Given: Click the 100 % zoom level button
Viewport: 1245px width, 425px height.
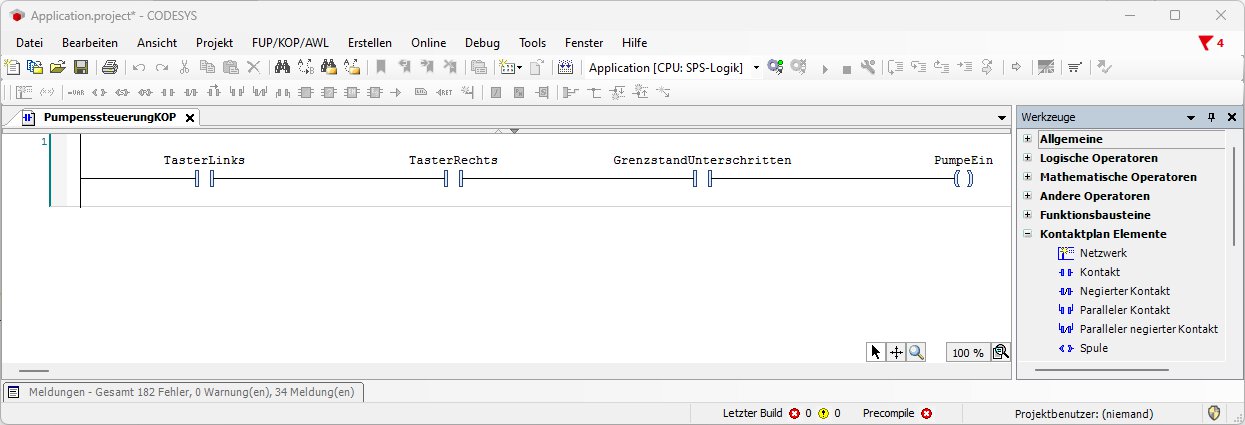Looking at the screenshot, I should click(966, 353).
